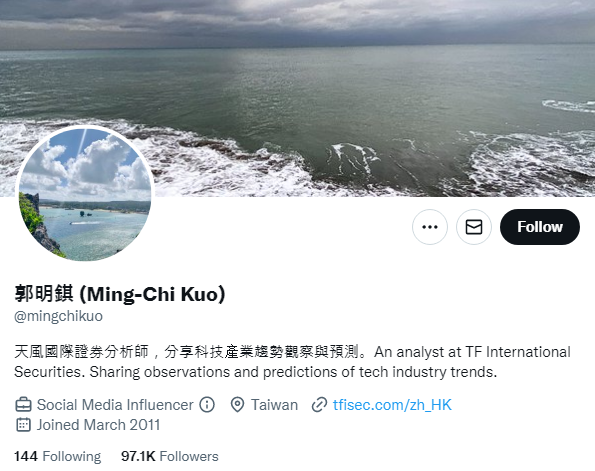Image resolution: width=595 pixels, height=471 pixels.
Task: Open the three-dot more options menu
Action: pos(430,227)
